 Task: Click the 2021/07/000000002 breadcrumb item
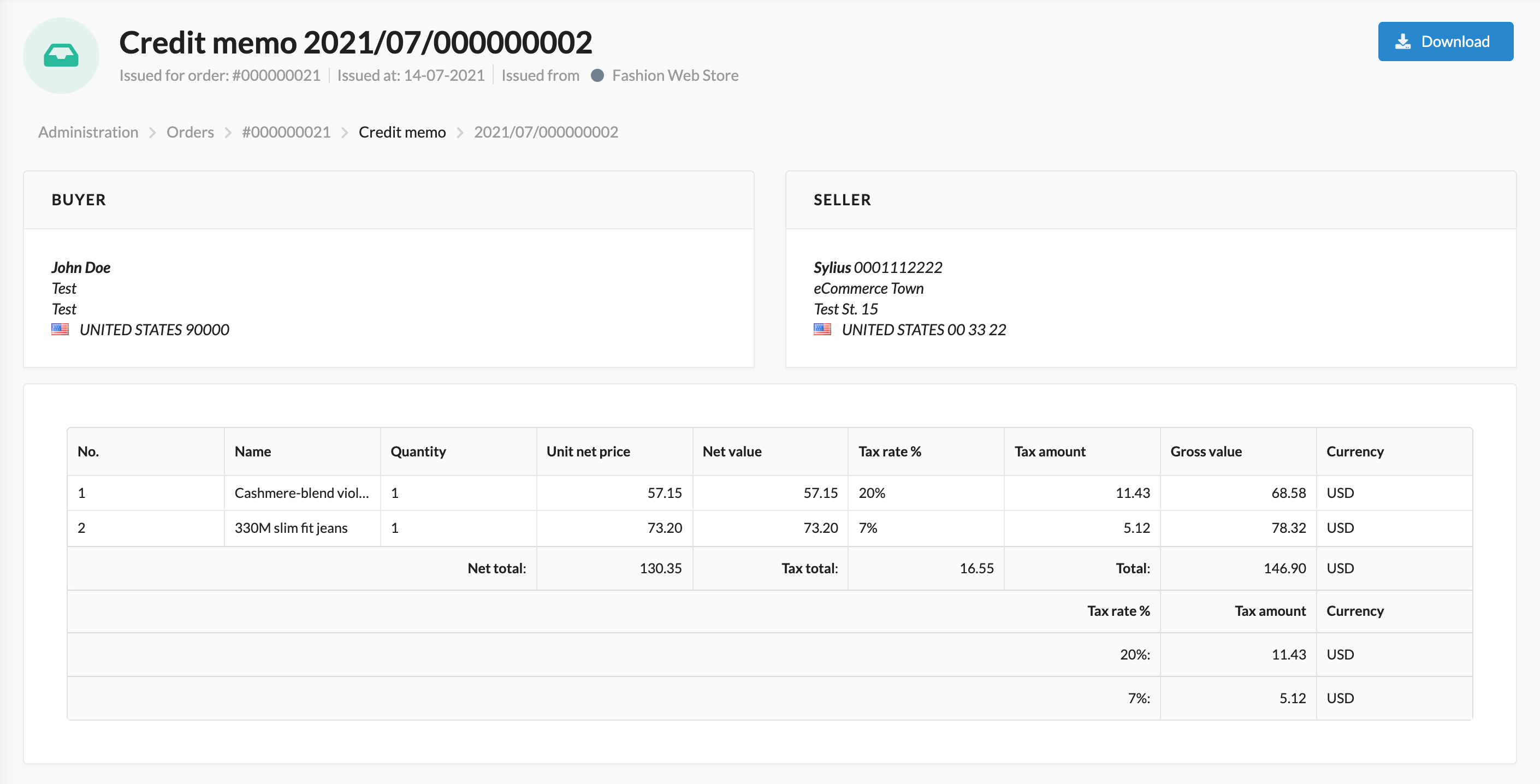click(545, 132)
